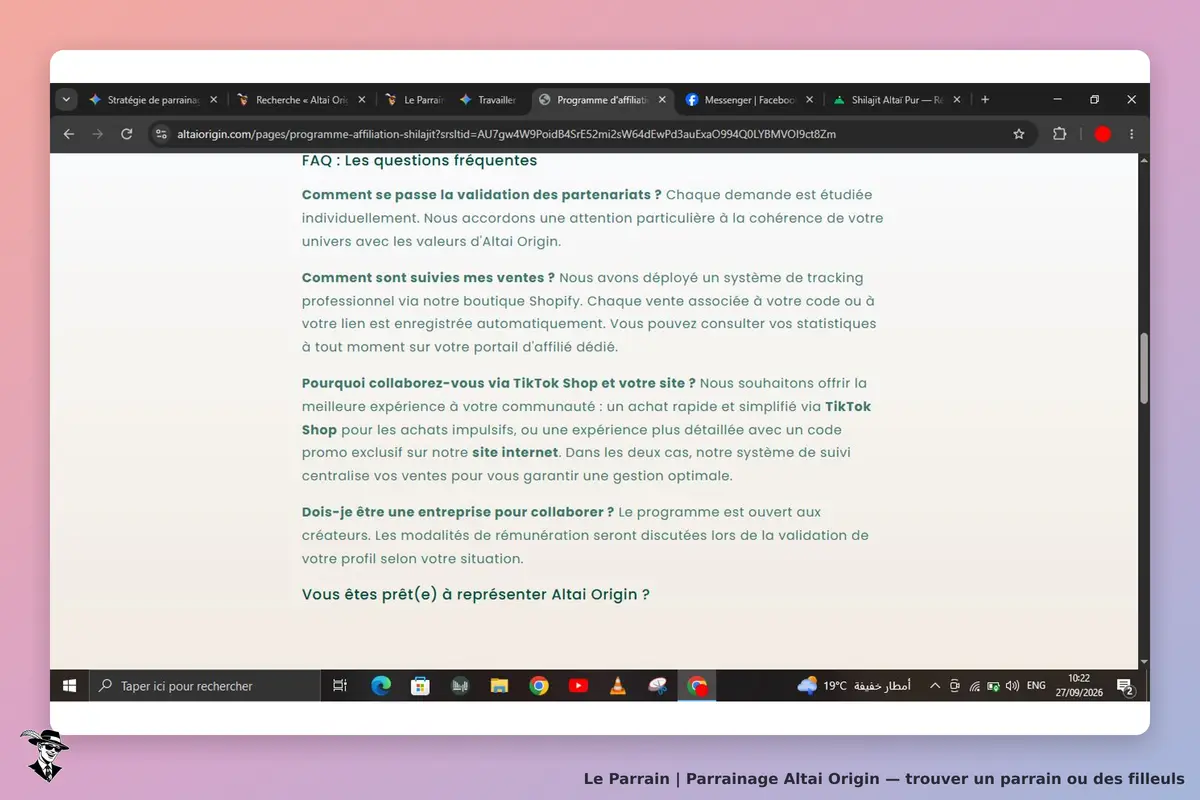Open the weather widget showing 19°C

click(x=853, y=686)
